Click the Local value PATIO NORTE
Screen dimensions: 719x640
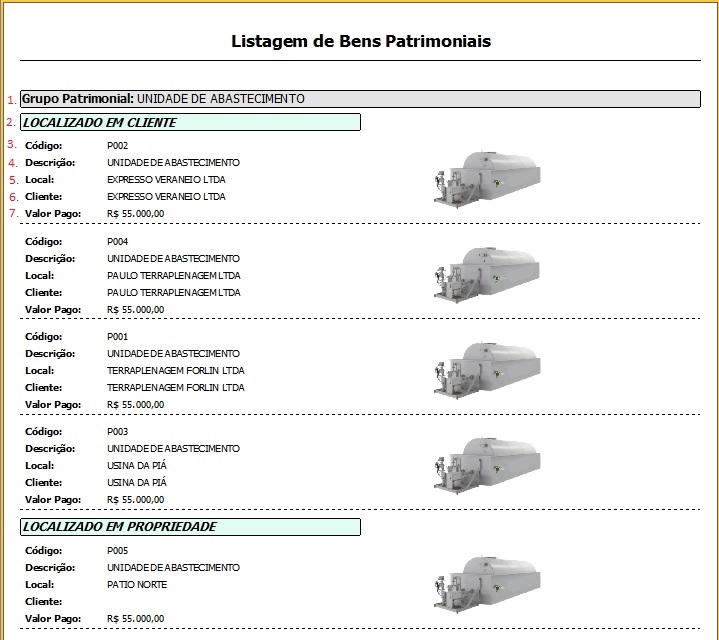(137, 584)
